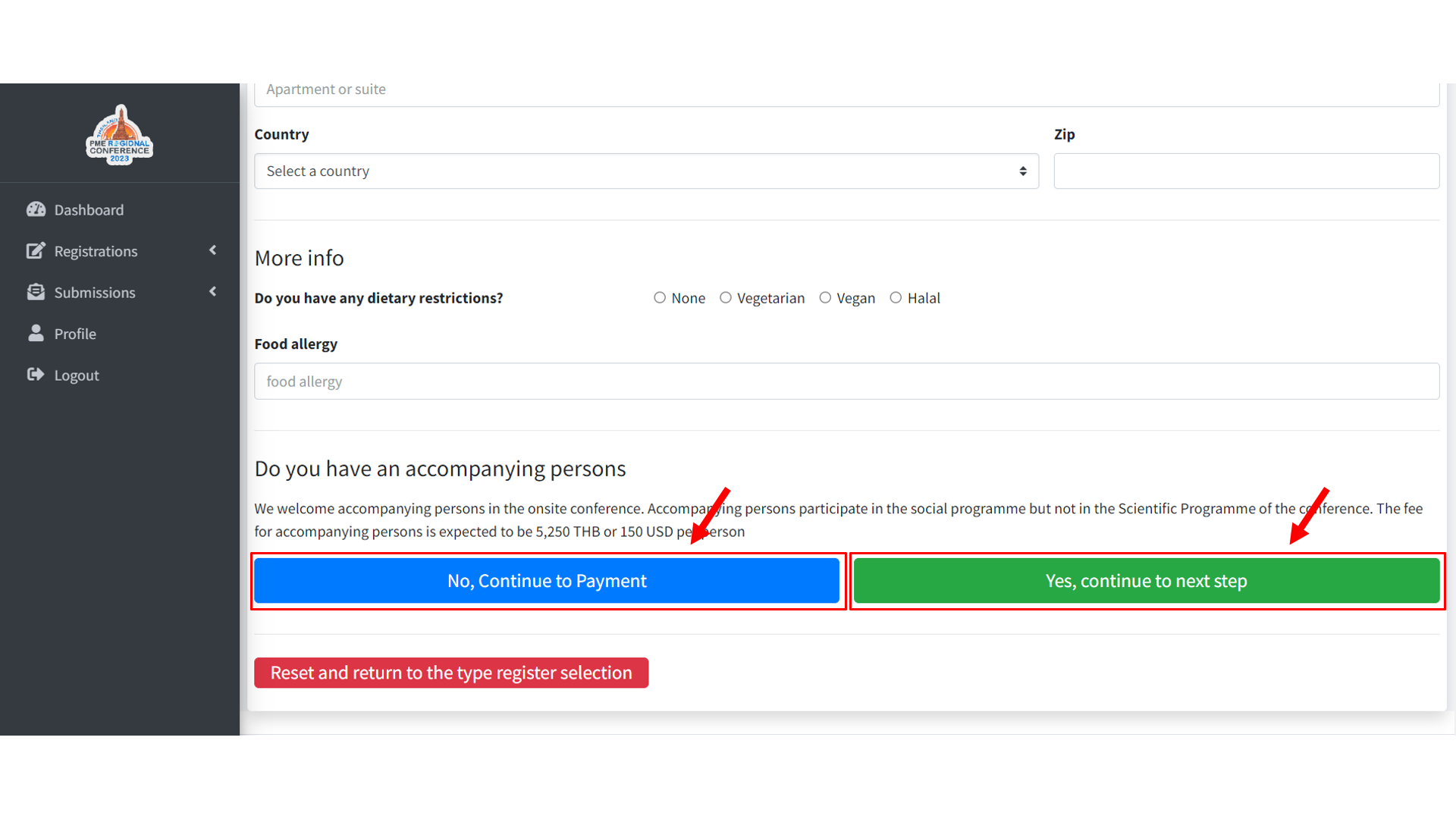The image size is (1456, 819).
Task: Click the Submissions inbox icon
Action: [x=36, y=292]
